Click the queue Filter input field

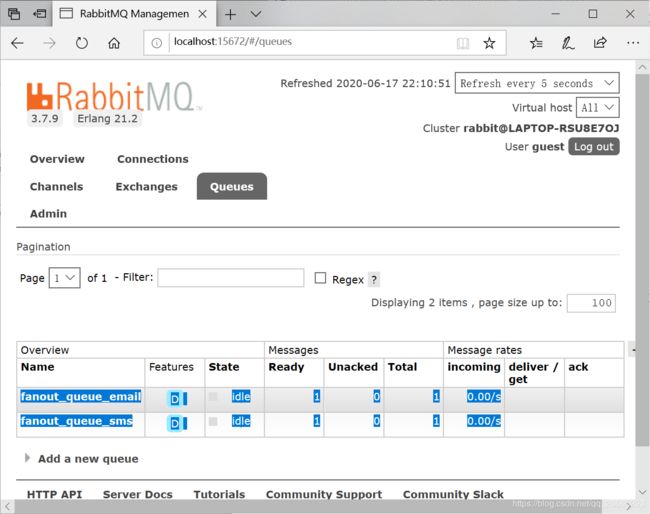230,278
